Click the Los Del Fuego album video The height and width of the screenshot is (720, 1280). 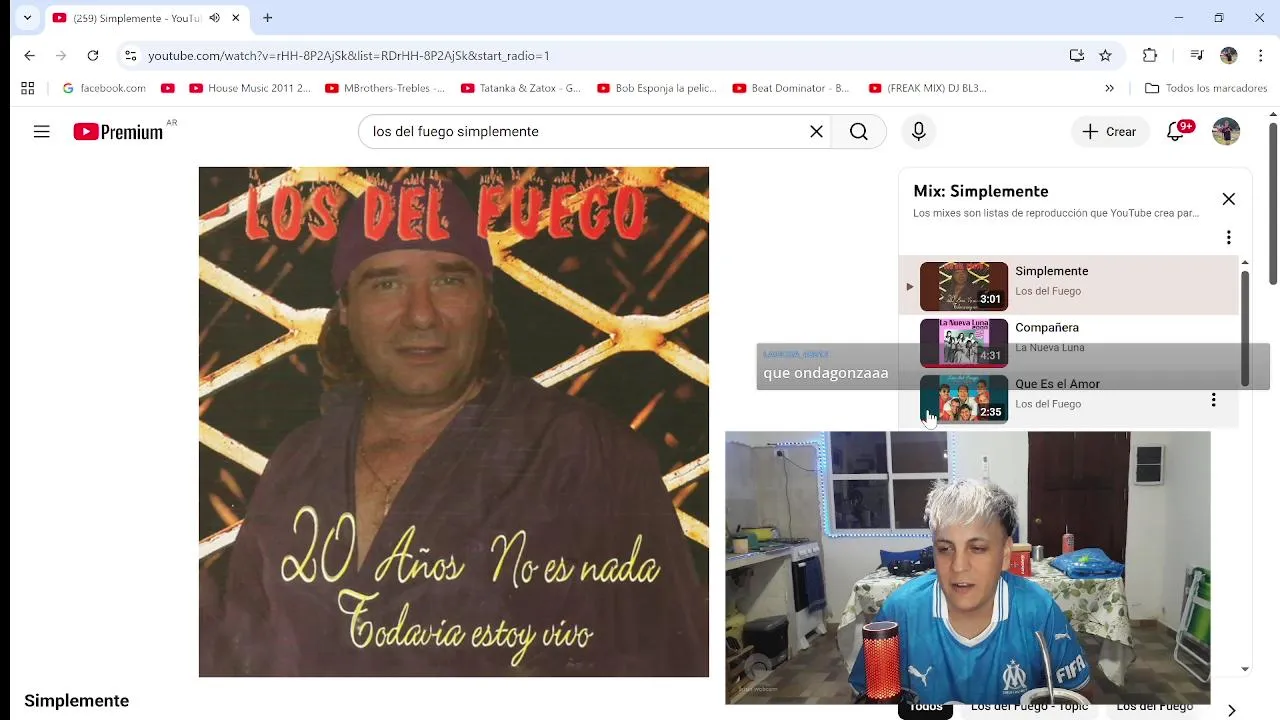pos(454,422)
